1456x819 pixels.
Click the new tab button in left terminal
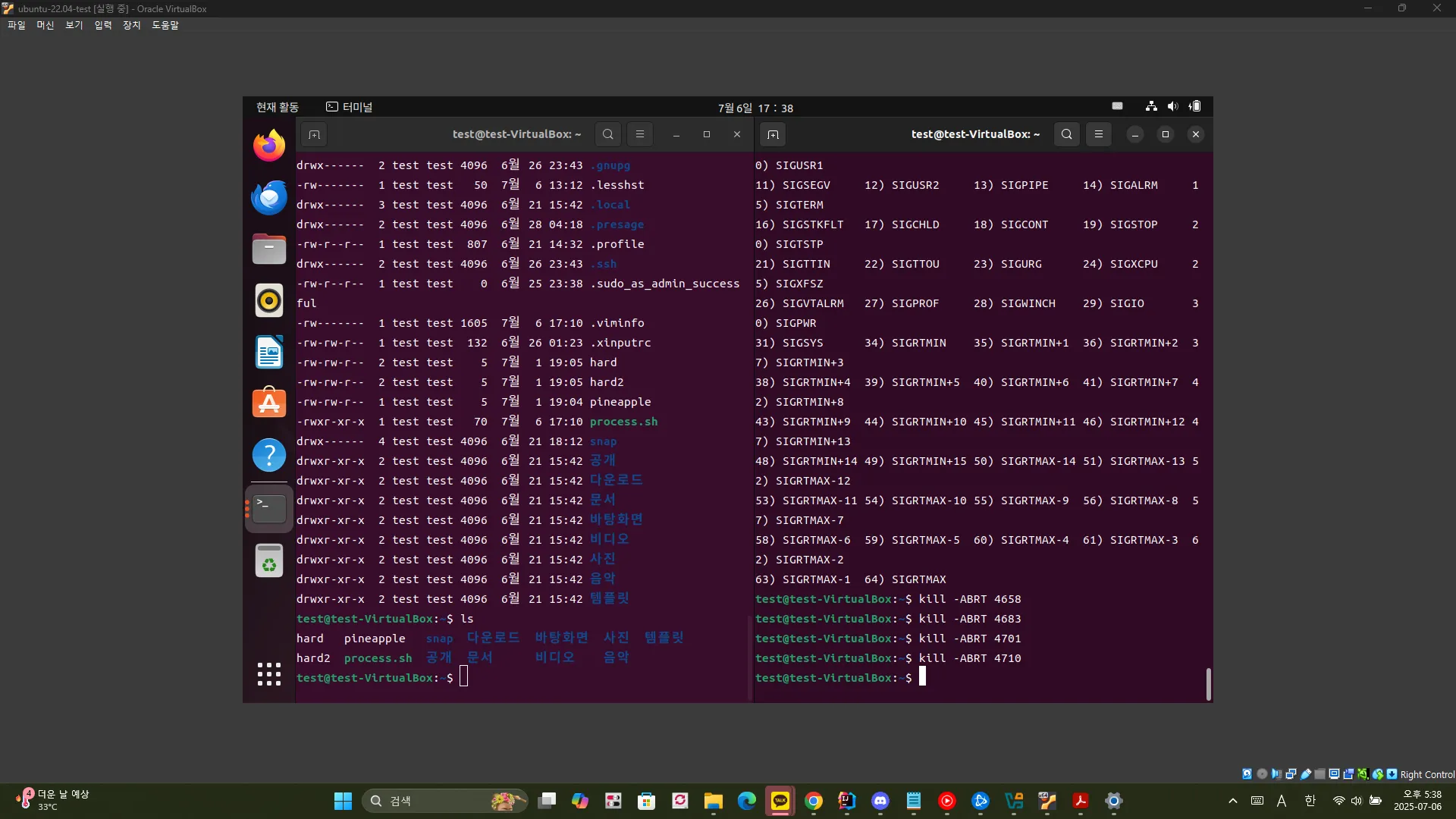[x=314, y=134]
